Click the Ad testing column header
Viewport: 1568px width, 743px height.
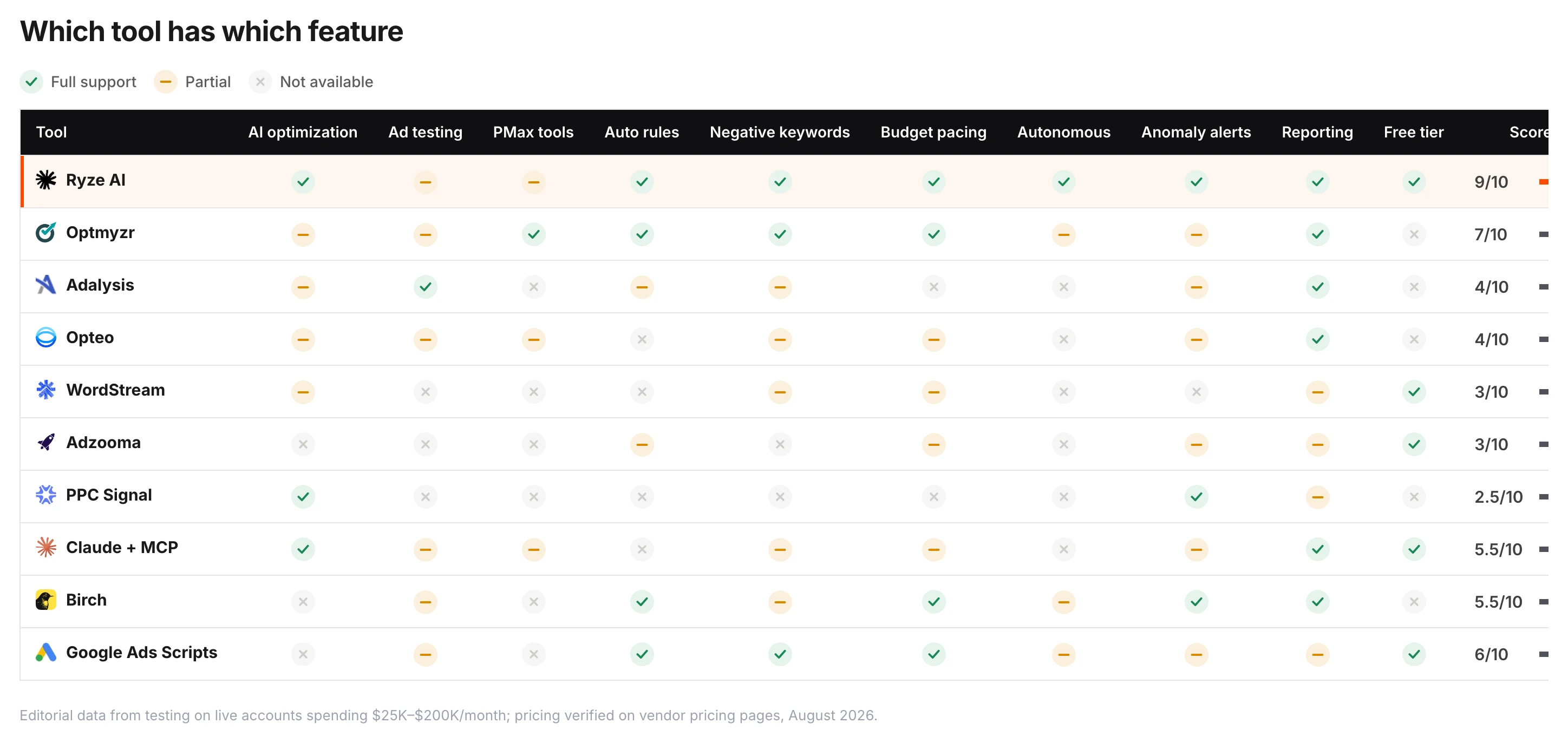coord(426,132)
